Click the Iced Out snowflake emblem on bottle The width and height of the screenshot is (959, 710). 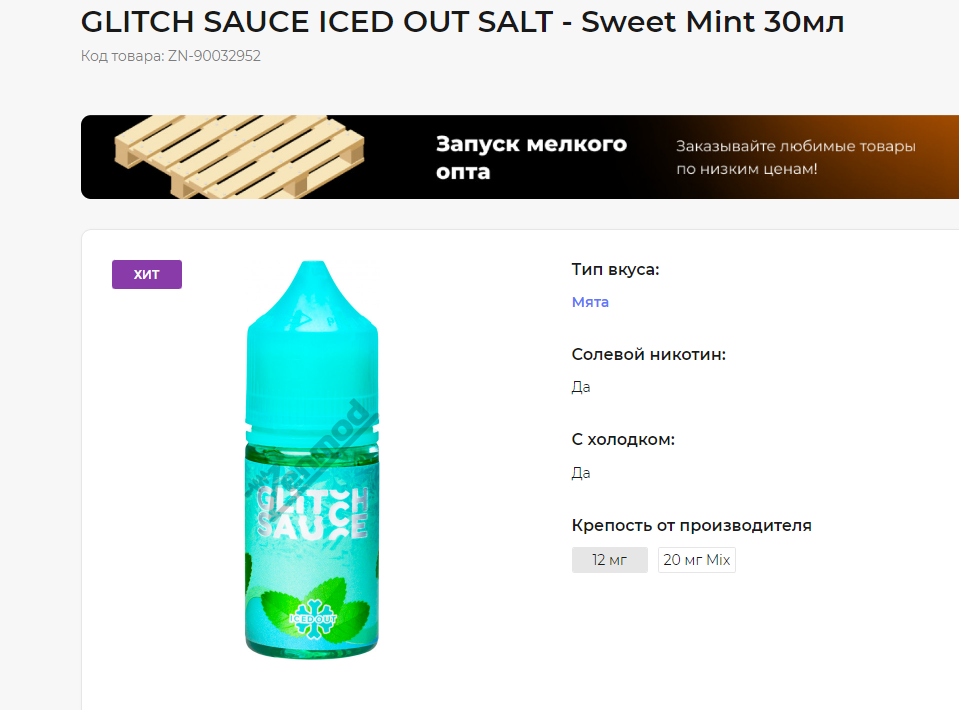click(313, 619)
